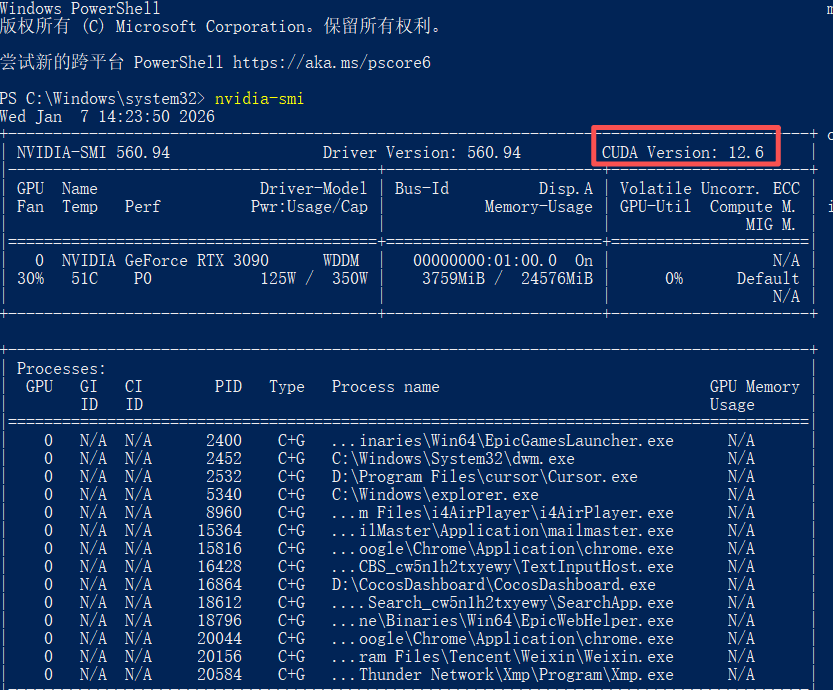Click the 00000000:01:00.0 bus ID
This screenshot has width=833, height=690.
pyautogui.click(x=485, y=261)
